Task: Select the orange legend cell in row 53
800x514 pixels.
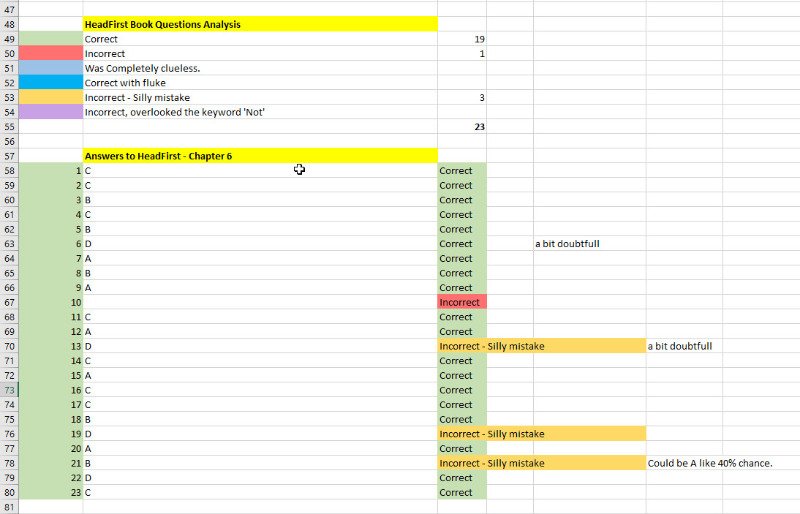Action: (51, 97)
